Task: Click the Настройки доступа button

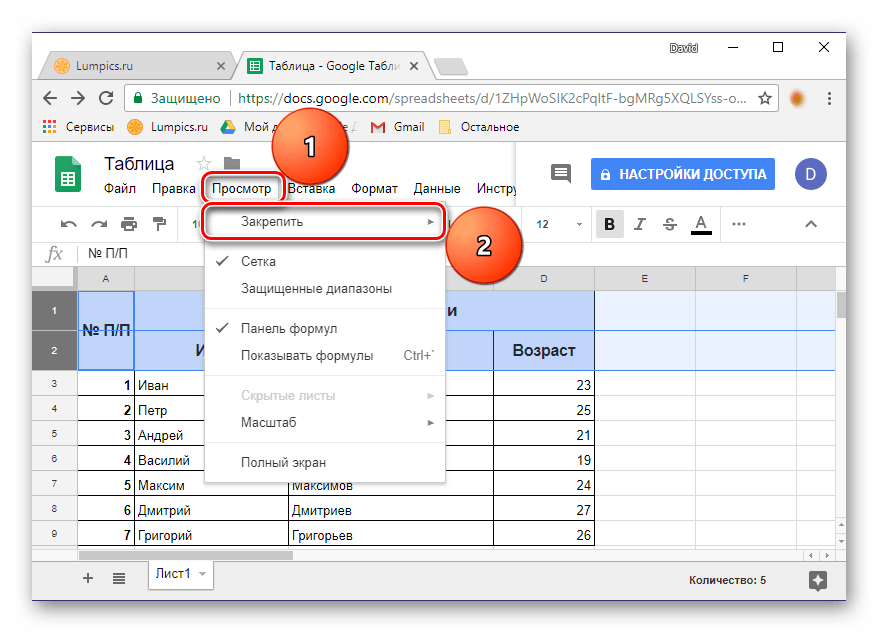Action: click(683, 174)
